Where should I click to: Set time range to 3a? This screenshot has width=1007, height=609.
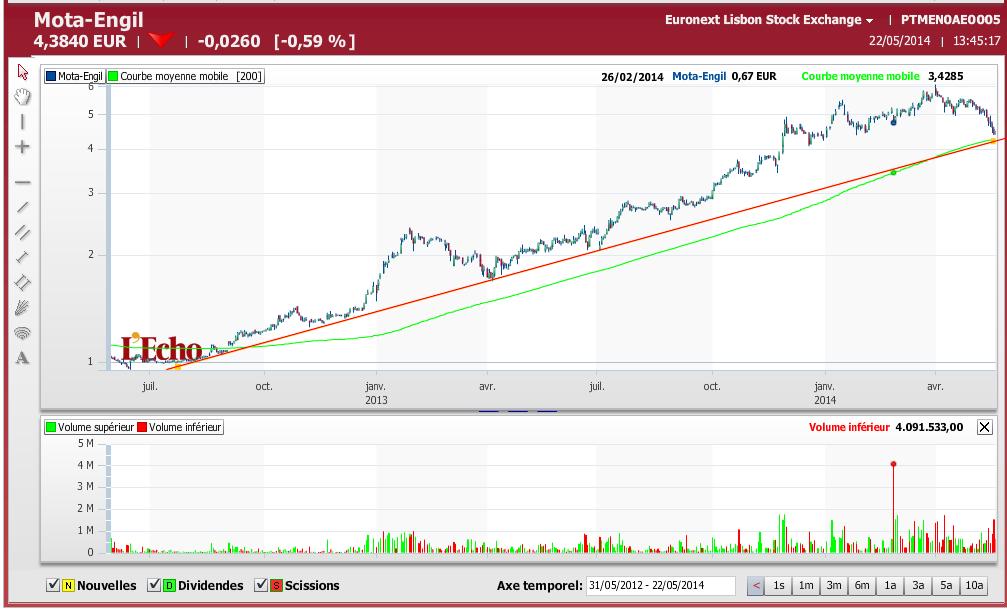918,585
